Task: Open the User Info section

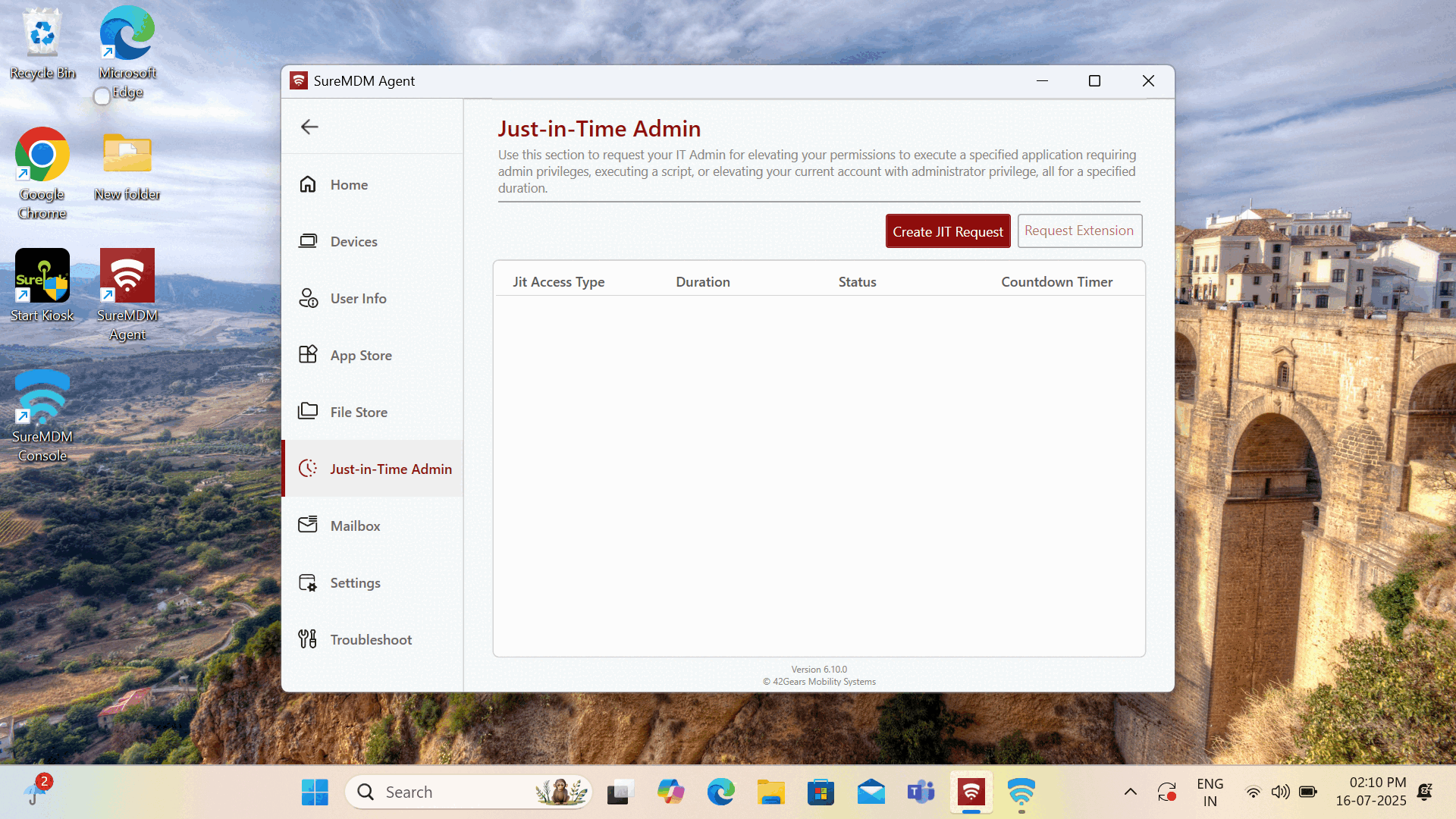Action: pyautogui.click(x=357, y=298)
